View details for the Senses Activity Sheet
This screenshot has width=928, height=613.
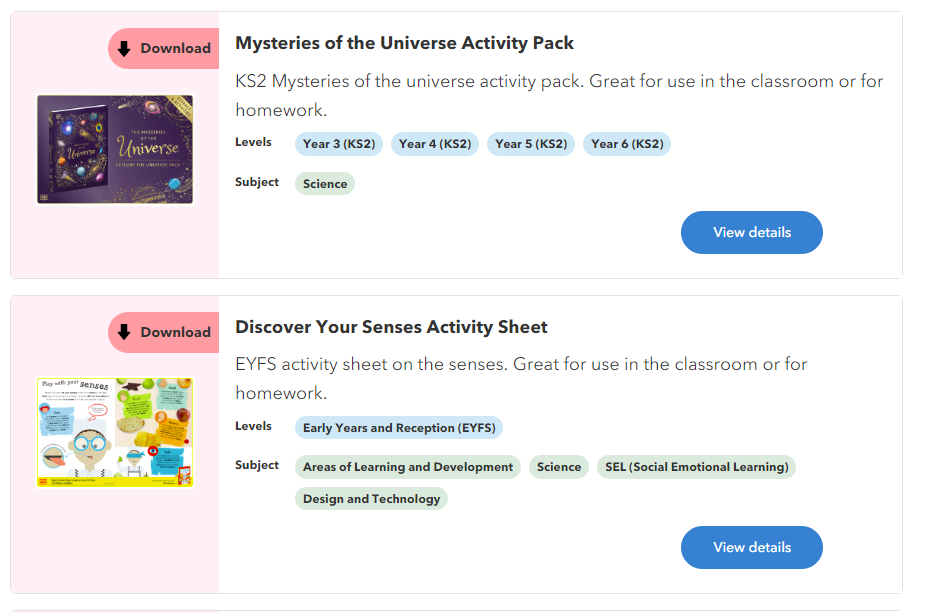pos(751,547)
